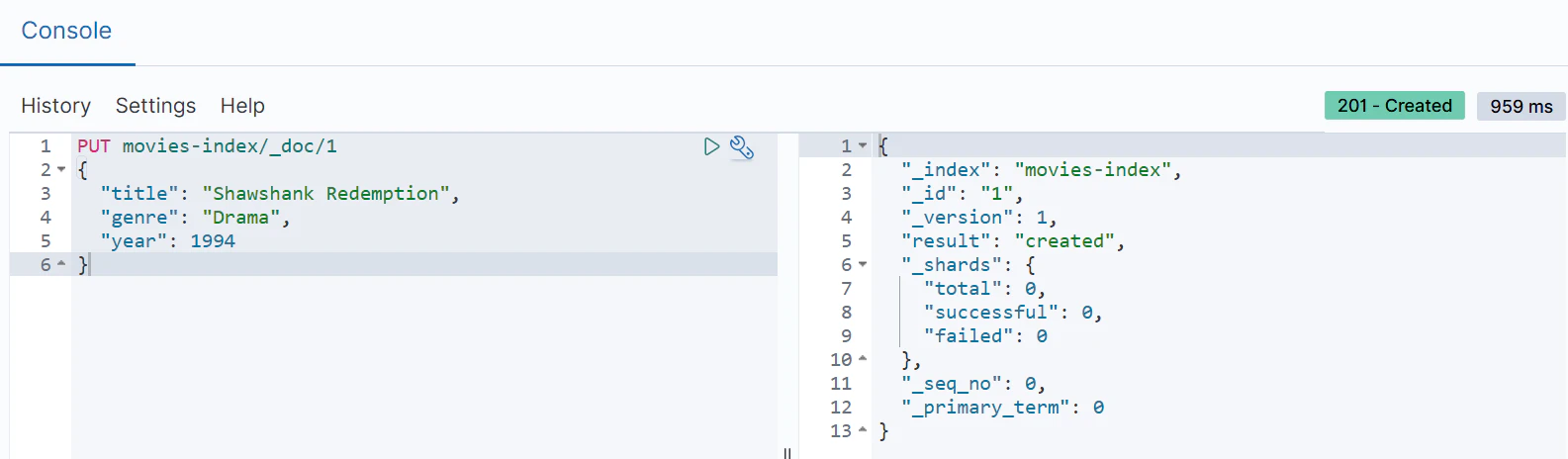Click fold arrow at output line 13

click(863, 430)
